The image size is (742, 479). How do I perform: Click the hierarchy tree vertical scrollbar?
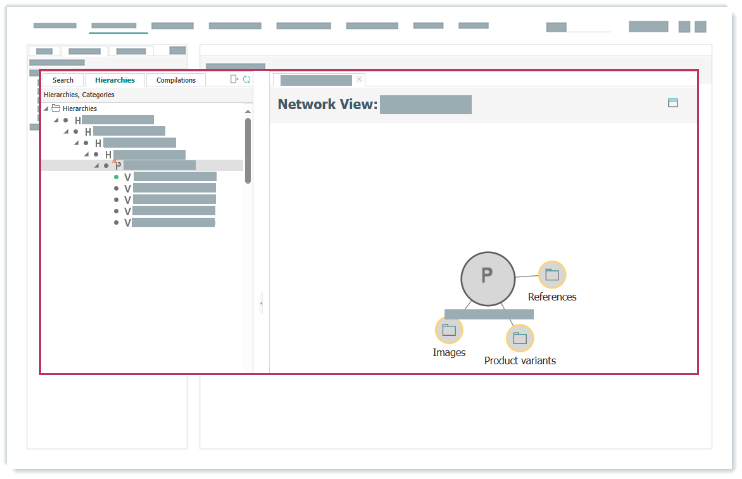(248, 150)
